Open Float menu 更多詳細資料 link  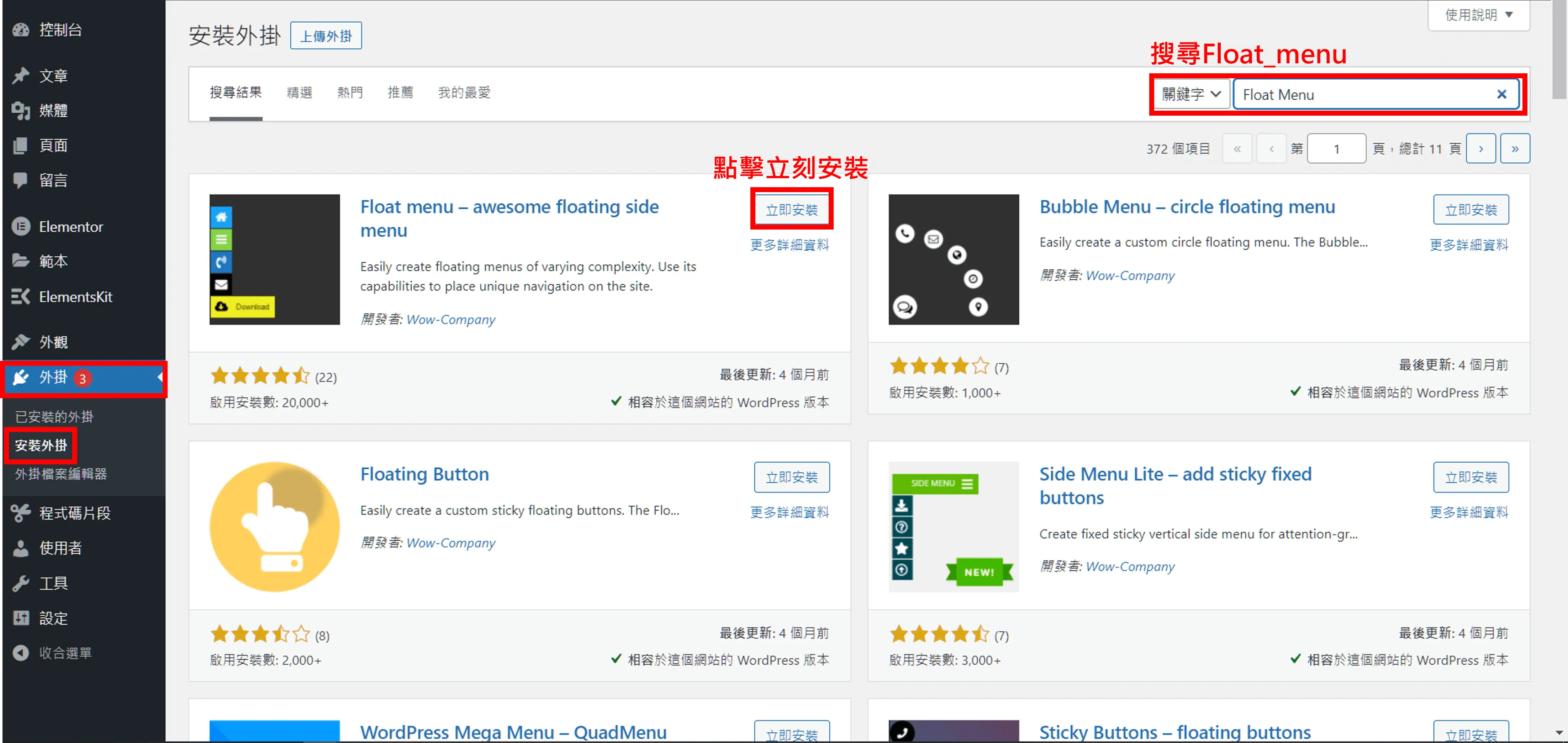(x=790, y=245)
